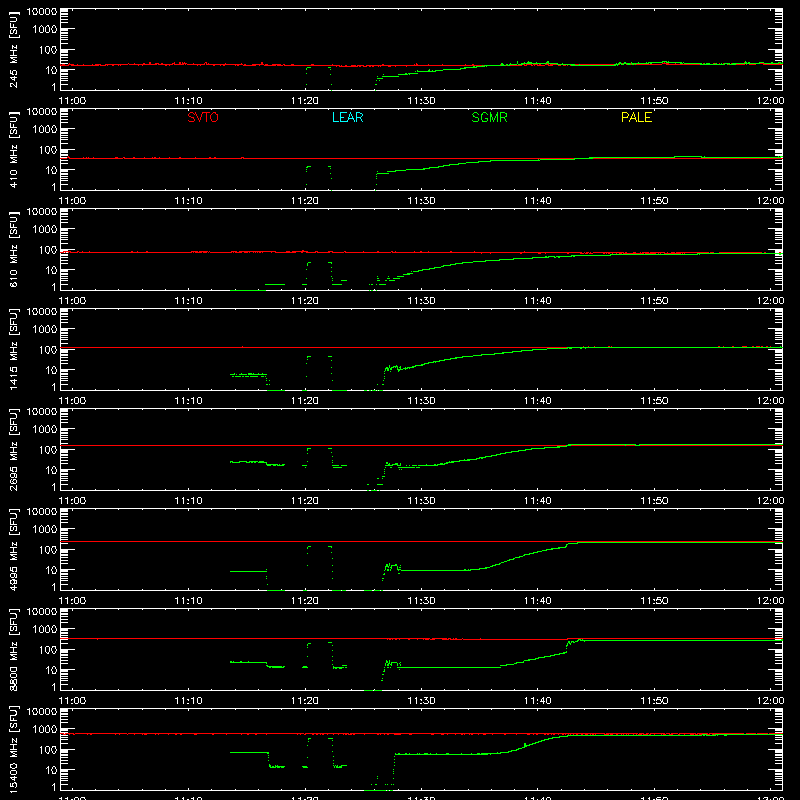Click 11:40 tick under the 8800 MHz panel
800x800 pixels.
pos(538,701)
